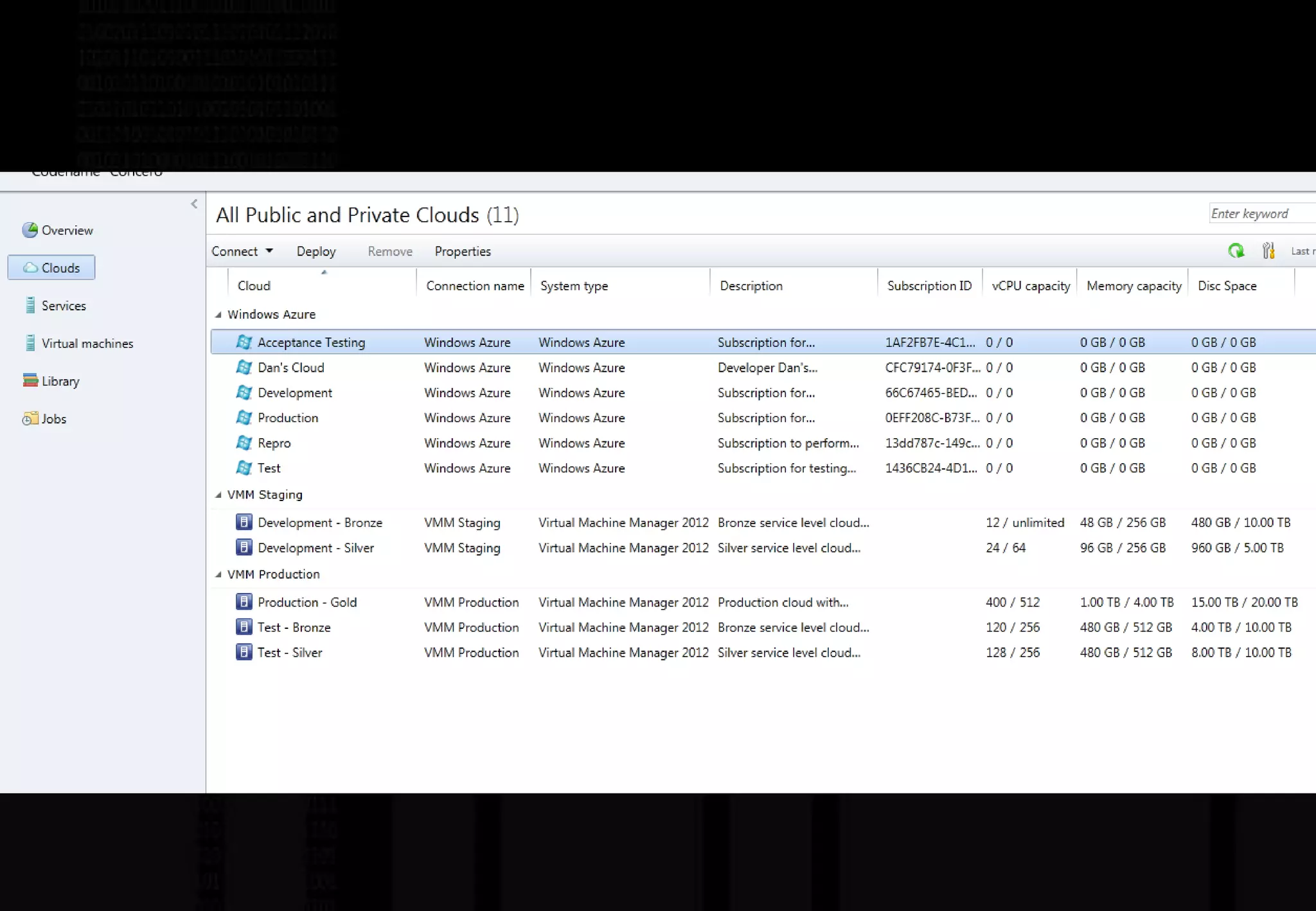The image size is (1316, 911).
Task: Collapse the left navigation pane
Action: [x=194, y=204]
